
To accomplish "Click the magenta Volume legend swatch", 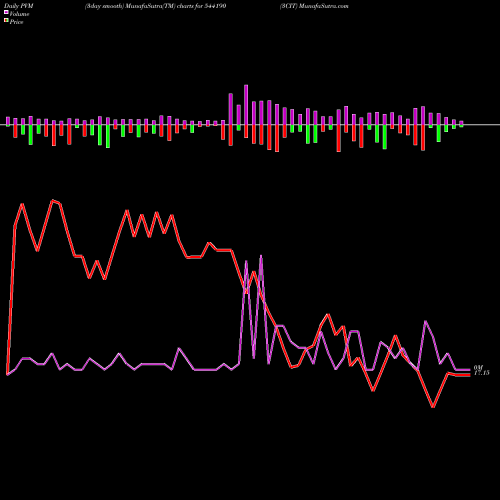I will tap(6, 13).
